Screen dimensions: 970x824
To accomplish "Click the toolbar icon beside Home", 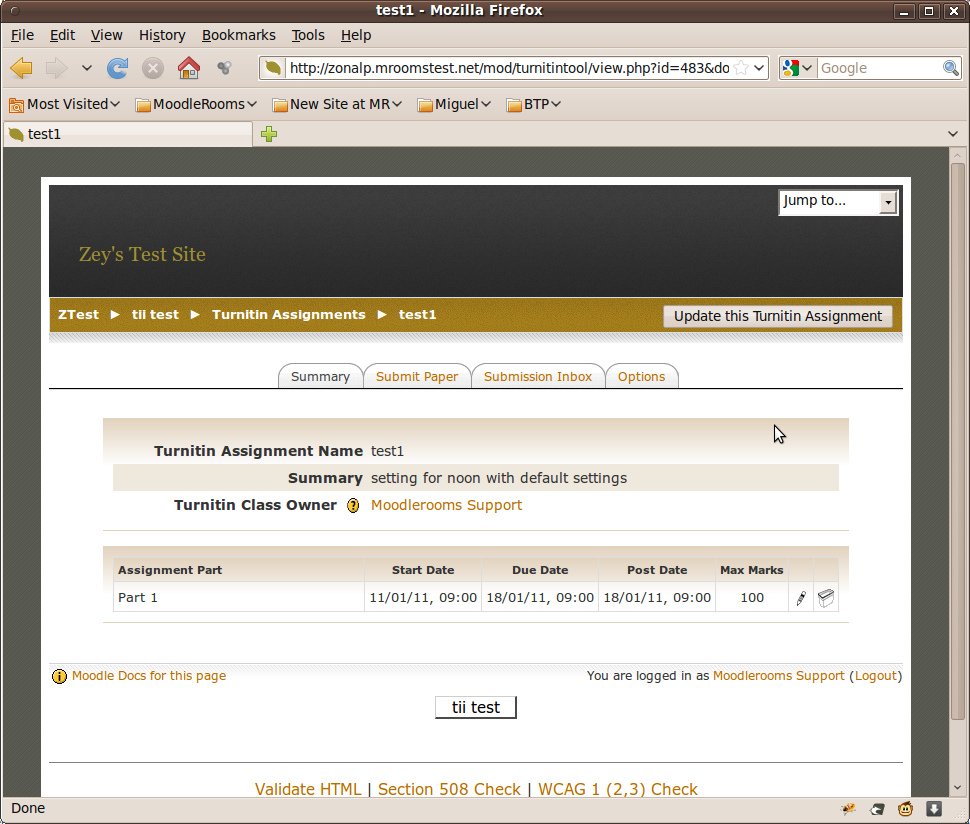I will 224,68.
